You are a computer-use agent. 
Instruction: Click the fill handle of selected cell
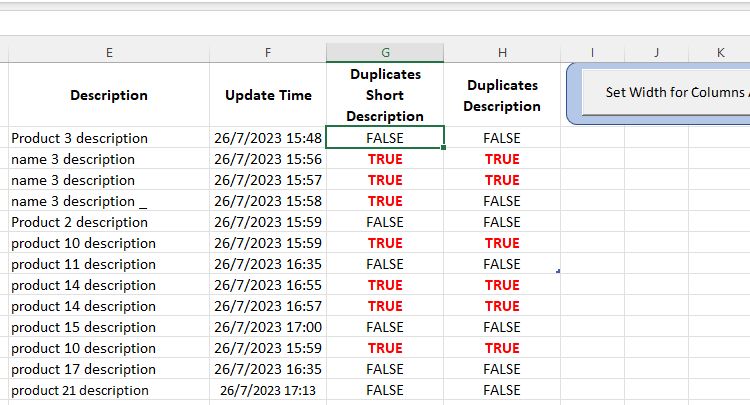point(443,148)
